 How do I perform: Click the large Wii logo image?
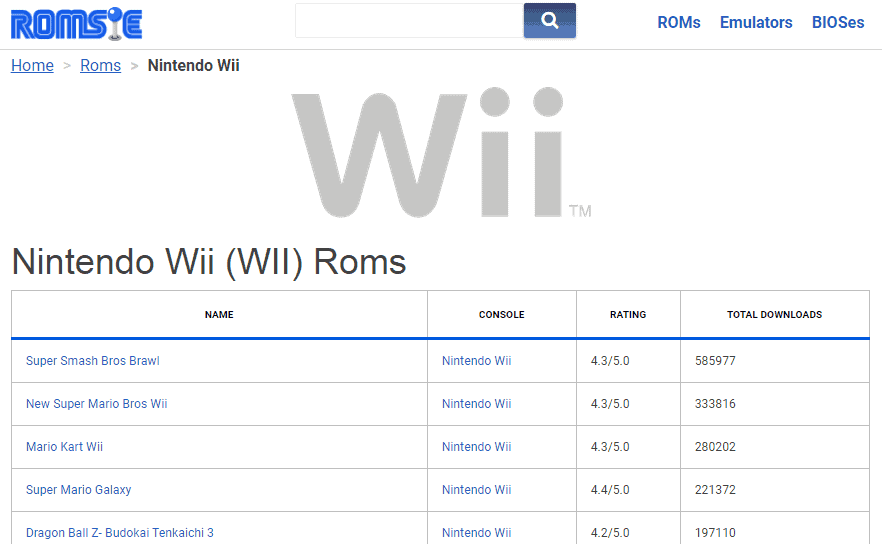tap(441, 152)
